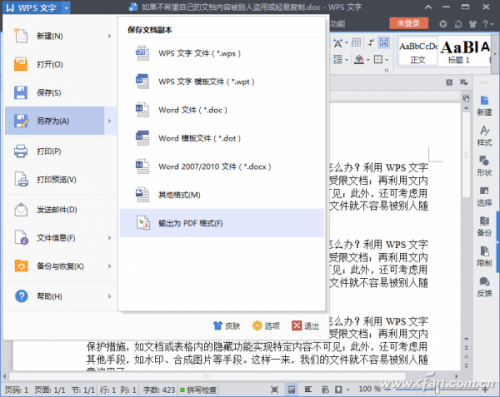
Task: Switch to full screen view icon
Action: pos(275,389)
